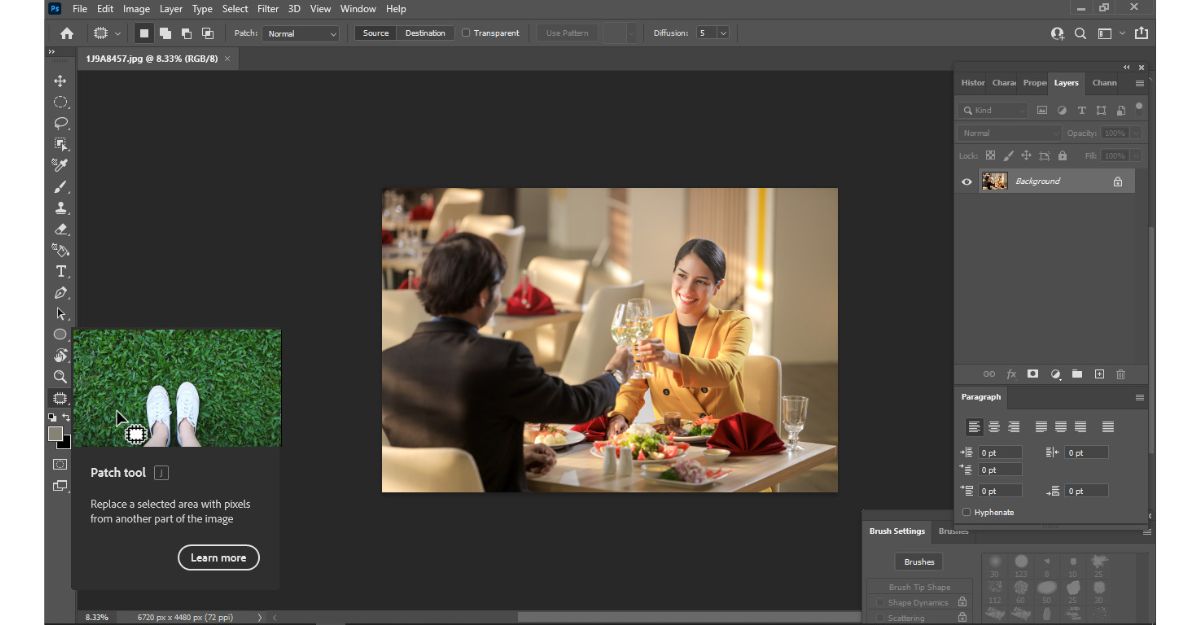This screenshot has height=625, width=1200.
Task: Delete layer trash icon
Action: click(x=1120, y=374)
